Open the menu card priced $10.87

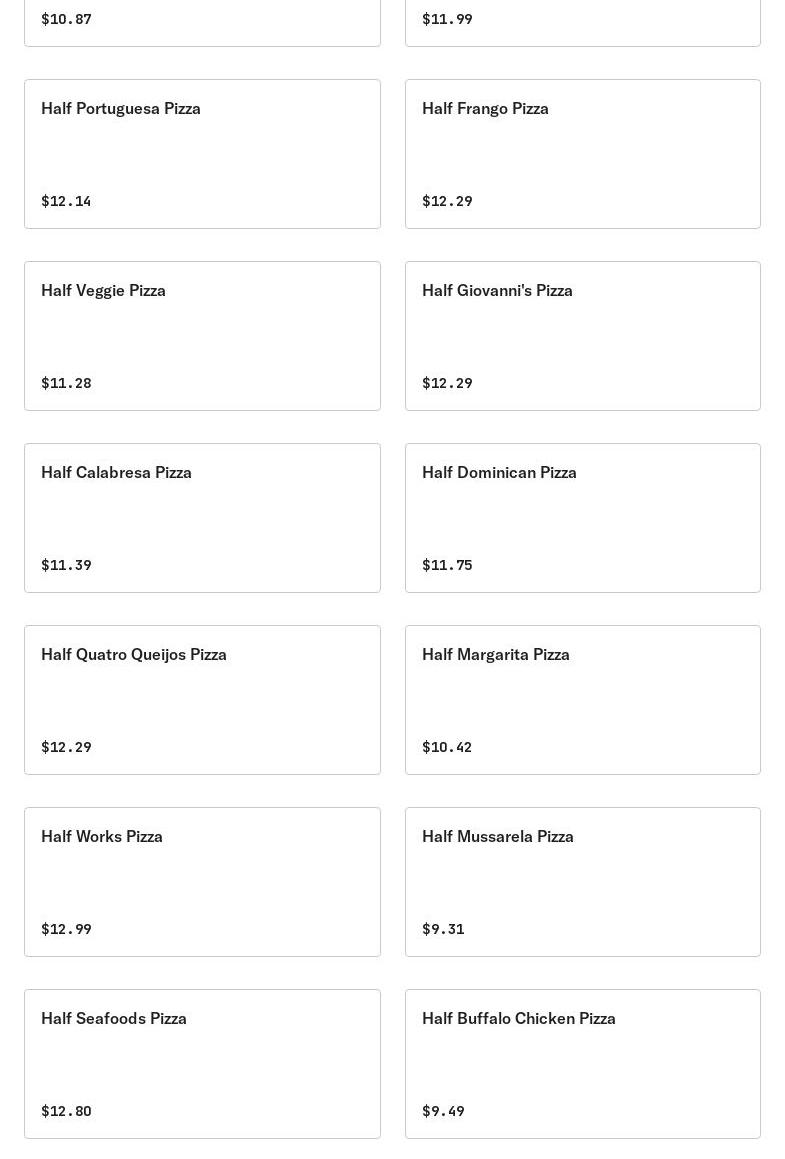pos(202,23)
